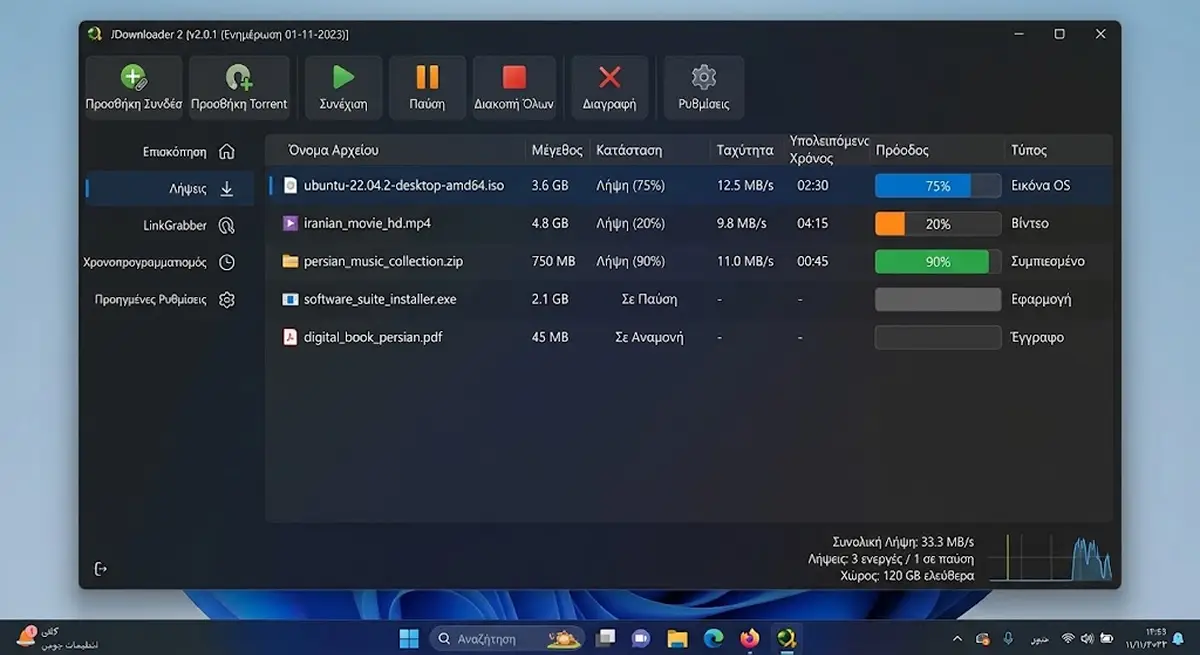Open the LinkGrabber sidebar item
The height and width of the screenshot is (655, 1200).
point(189,225)
